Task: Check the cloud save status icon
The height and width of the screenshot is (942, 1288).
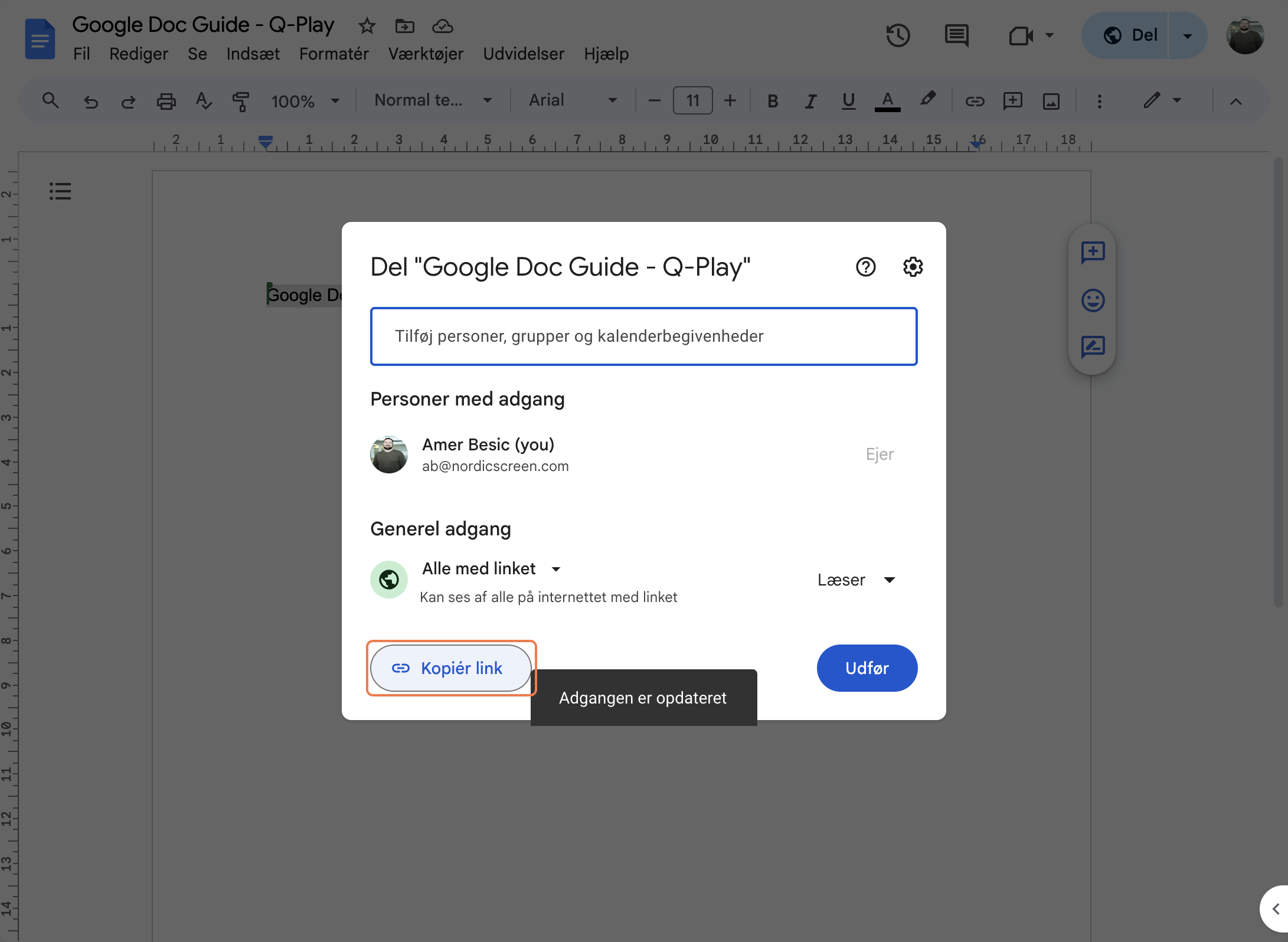Action: point(442,26)
